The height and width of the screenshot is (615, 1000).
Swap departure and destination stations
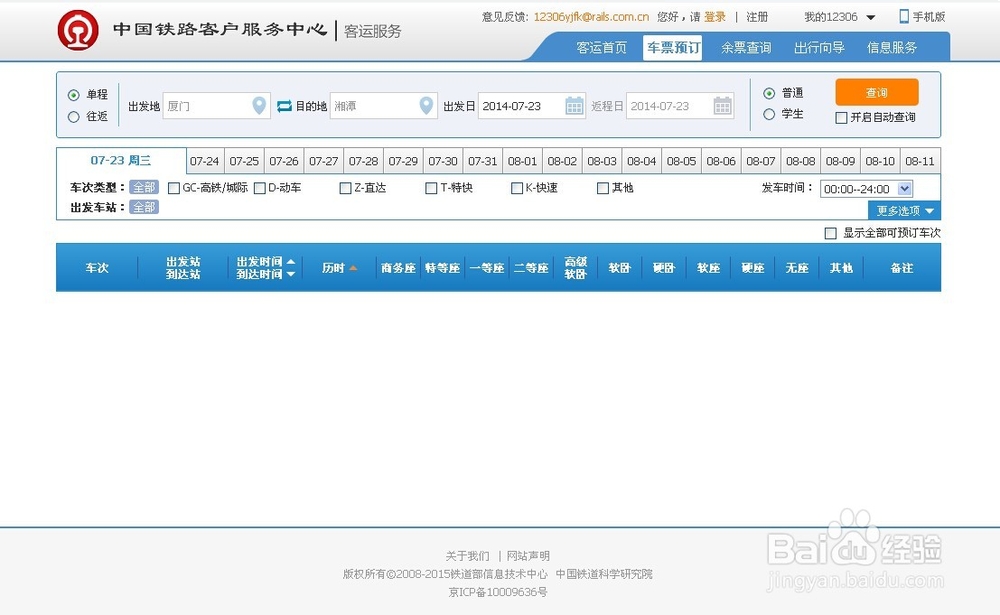tap(284, 106)
